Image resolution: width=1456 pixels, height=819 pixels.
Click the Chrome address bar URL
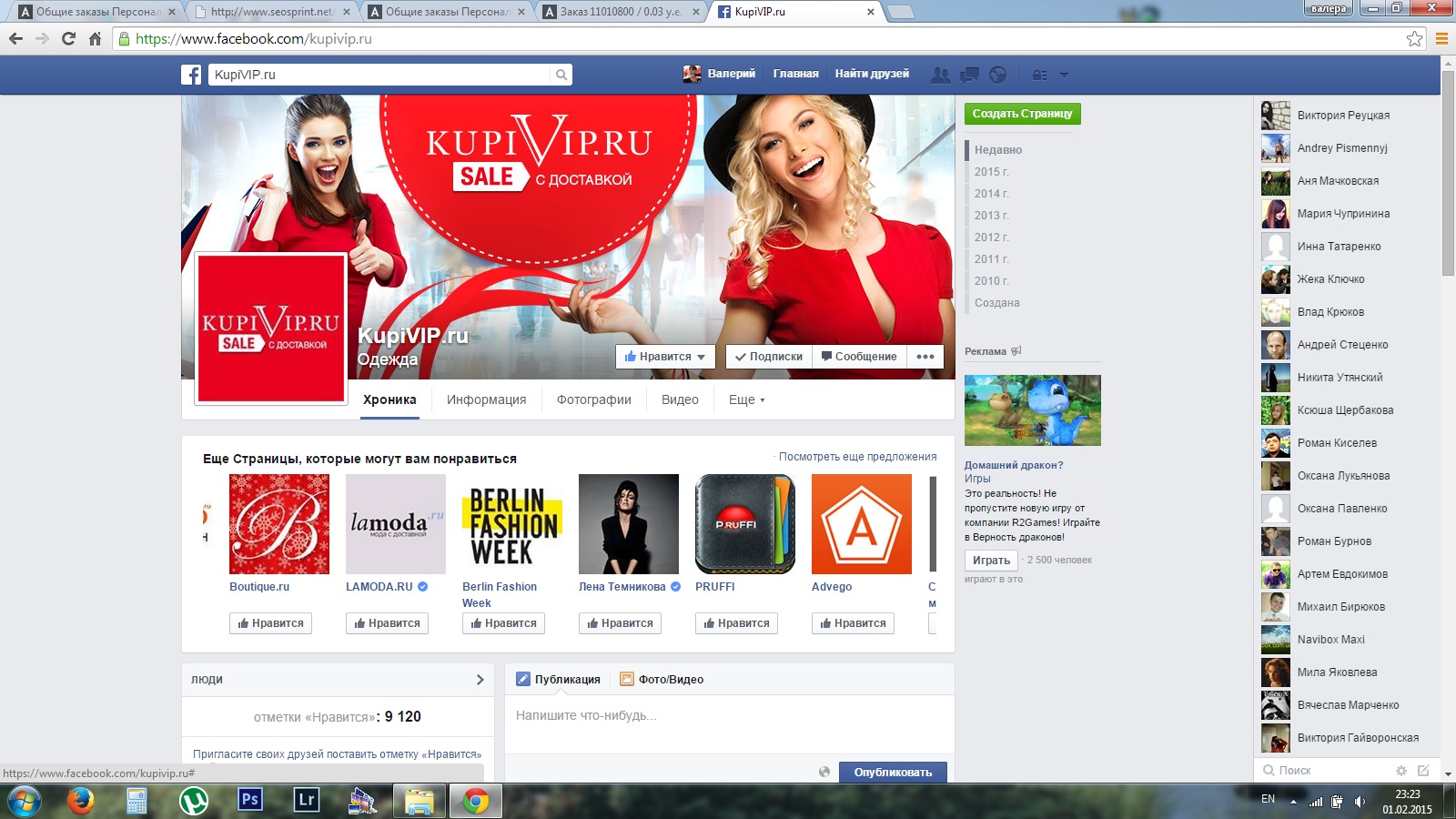click(x=254, y=39)
